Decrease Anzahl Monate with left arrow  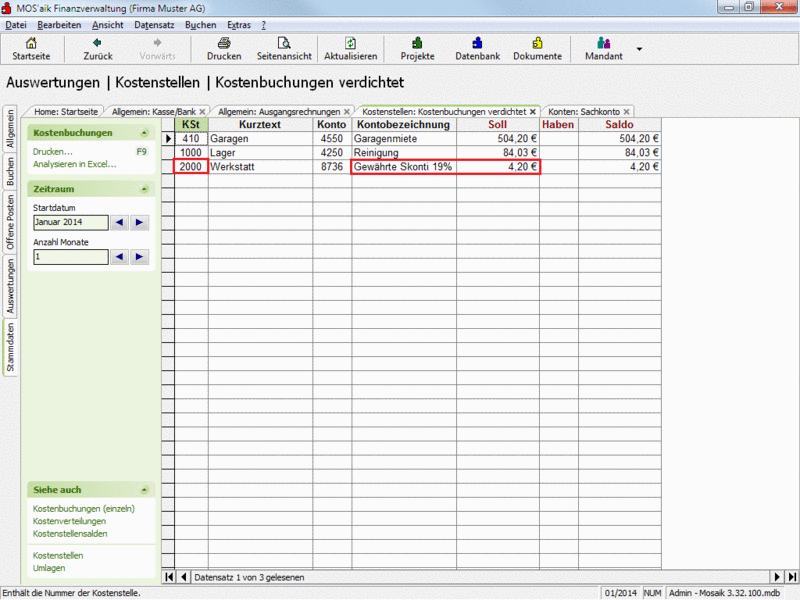(x=119, y=257)
